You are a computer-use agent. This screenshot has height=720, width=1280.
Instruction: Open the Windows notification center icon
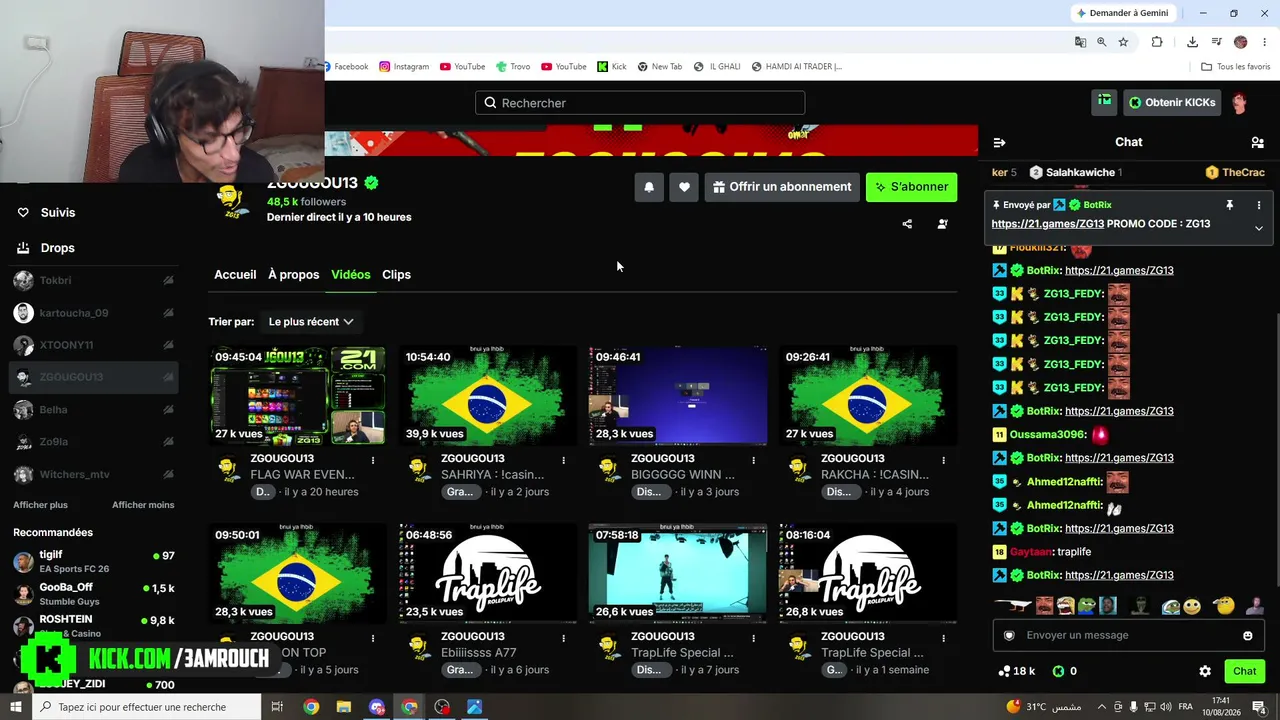pos(1259,707)
